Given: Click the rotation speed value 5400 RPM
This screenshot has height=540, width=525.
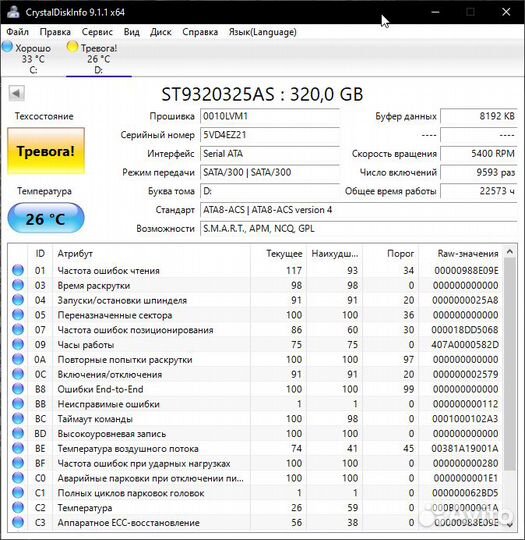Looking at the screenshot, I should 479,153.
